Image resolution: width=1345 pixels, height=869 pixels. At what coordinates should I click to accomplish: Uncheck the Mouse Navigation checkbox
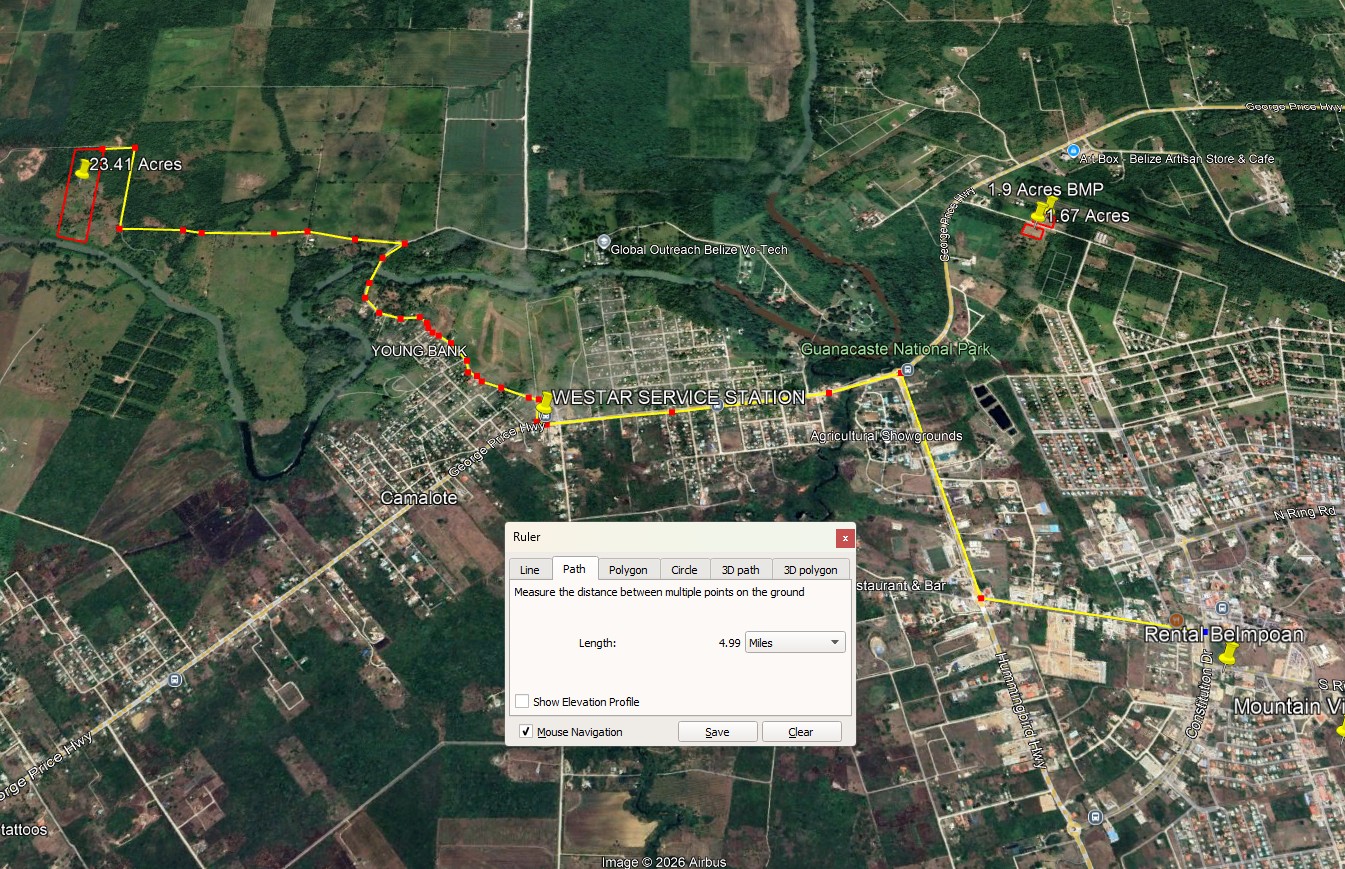point(526,732)
